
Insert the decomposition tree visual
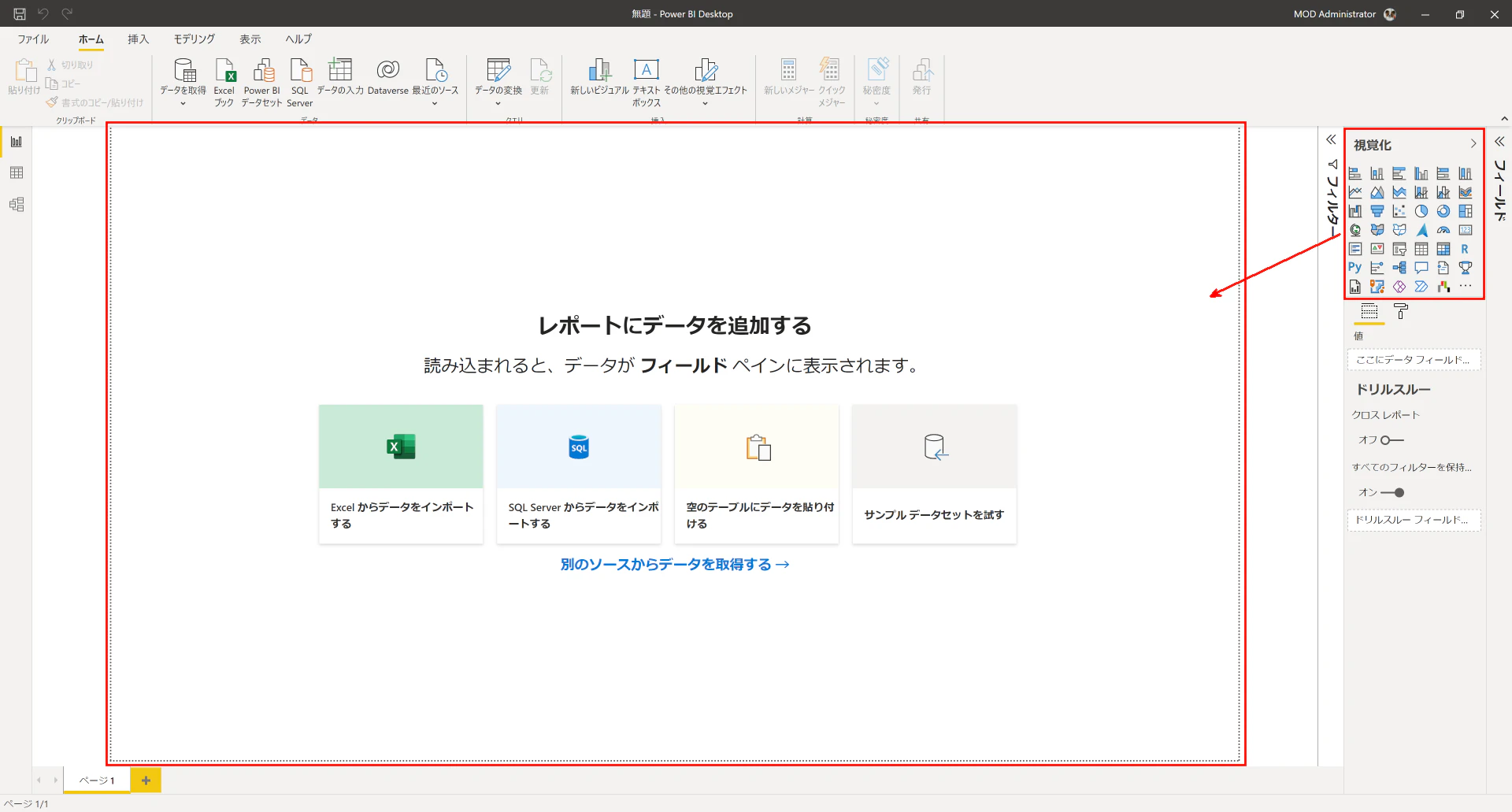1399,268
